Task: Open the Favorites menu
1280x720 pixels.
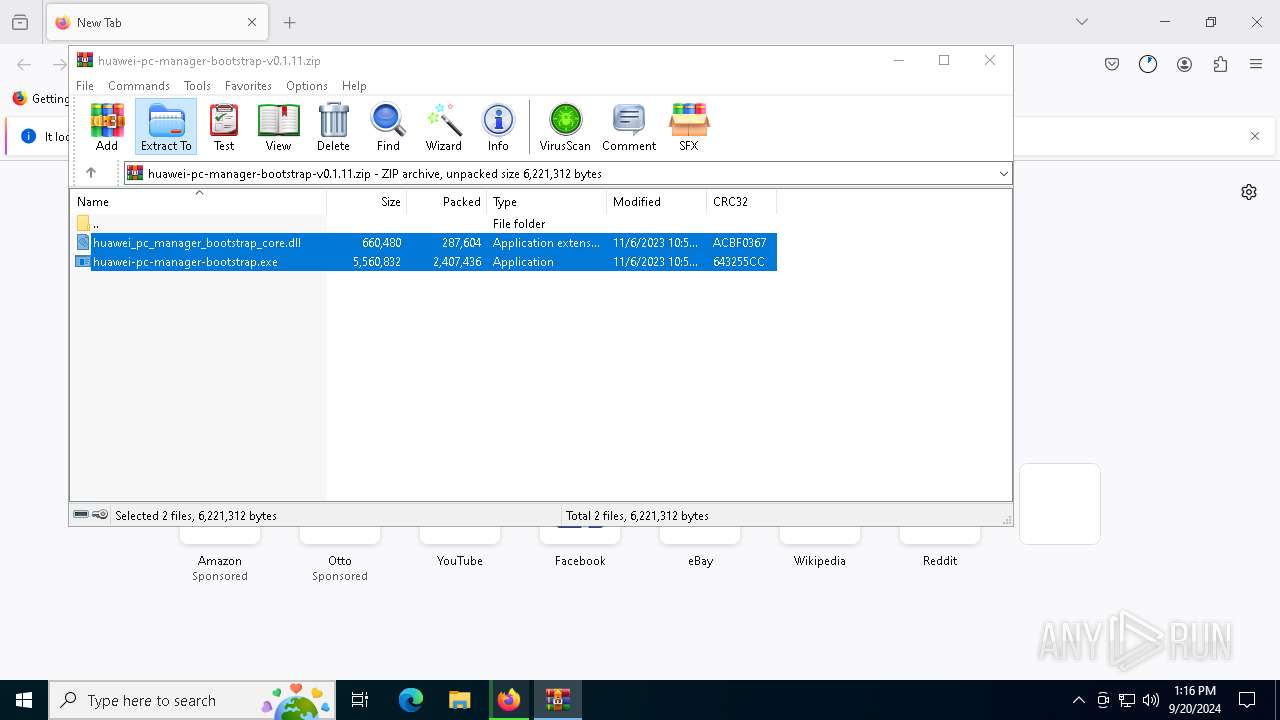Action: tap(248, 86)
